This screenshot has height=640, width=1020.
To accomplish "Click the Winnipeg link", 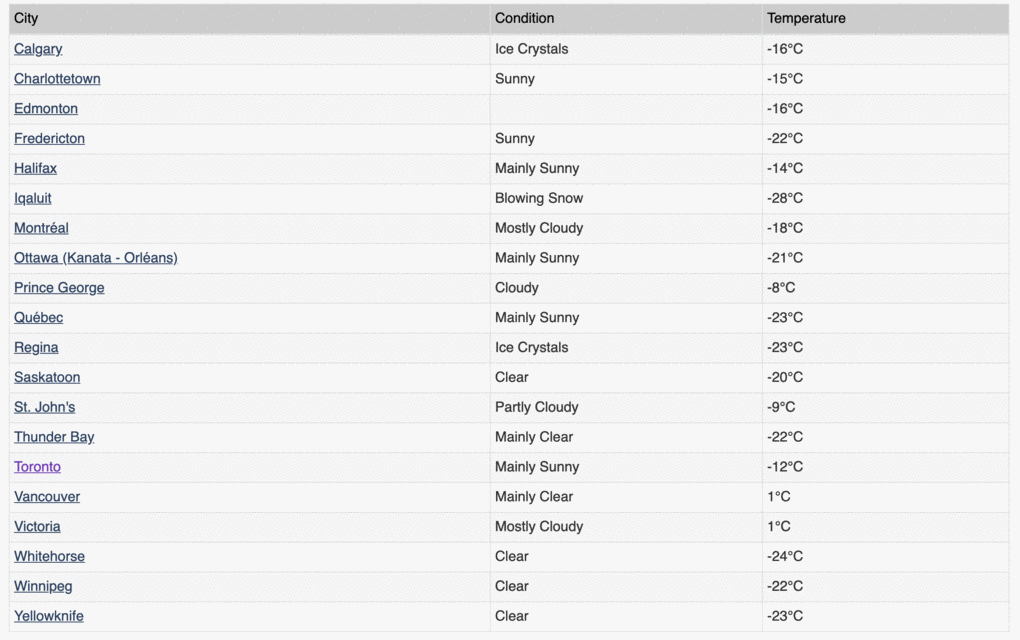I will [44, 587].
